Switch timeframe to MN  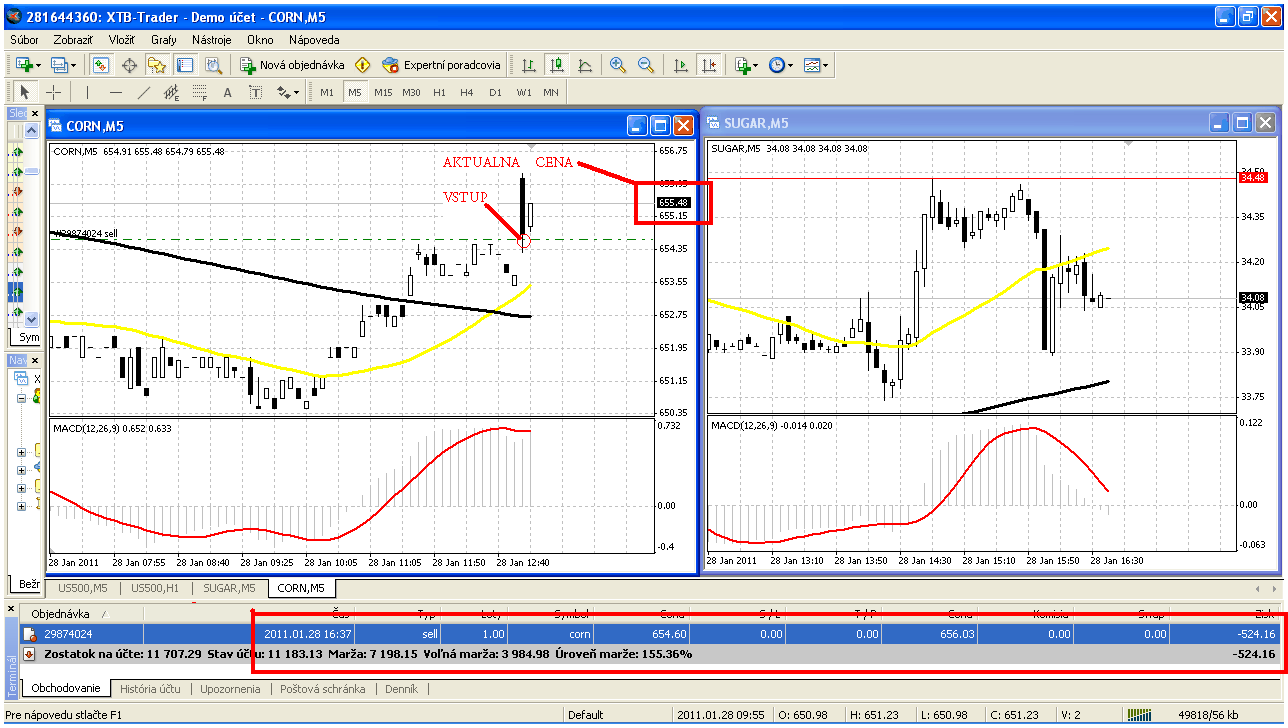click(551, 92)
